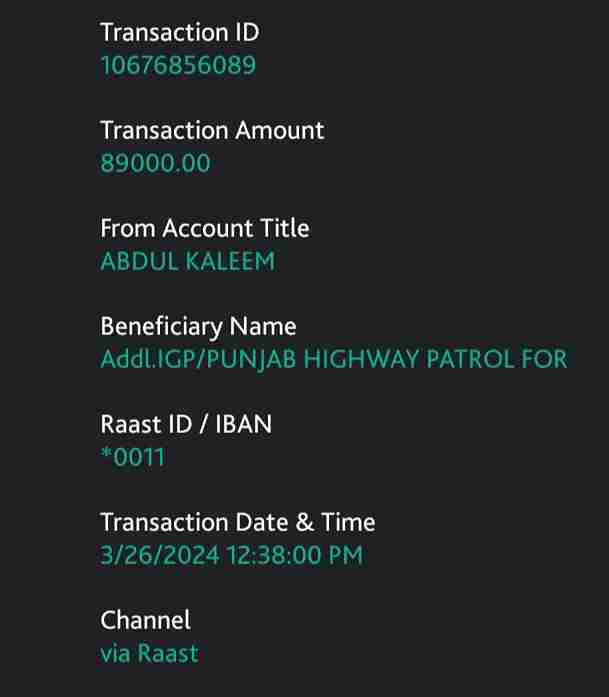Click the Channel label
The height and width of the screenshot is (697, 609).
coord(145,620)
